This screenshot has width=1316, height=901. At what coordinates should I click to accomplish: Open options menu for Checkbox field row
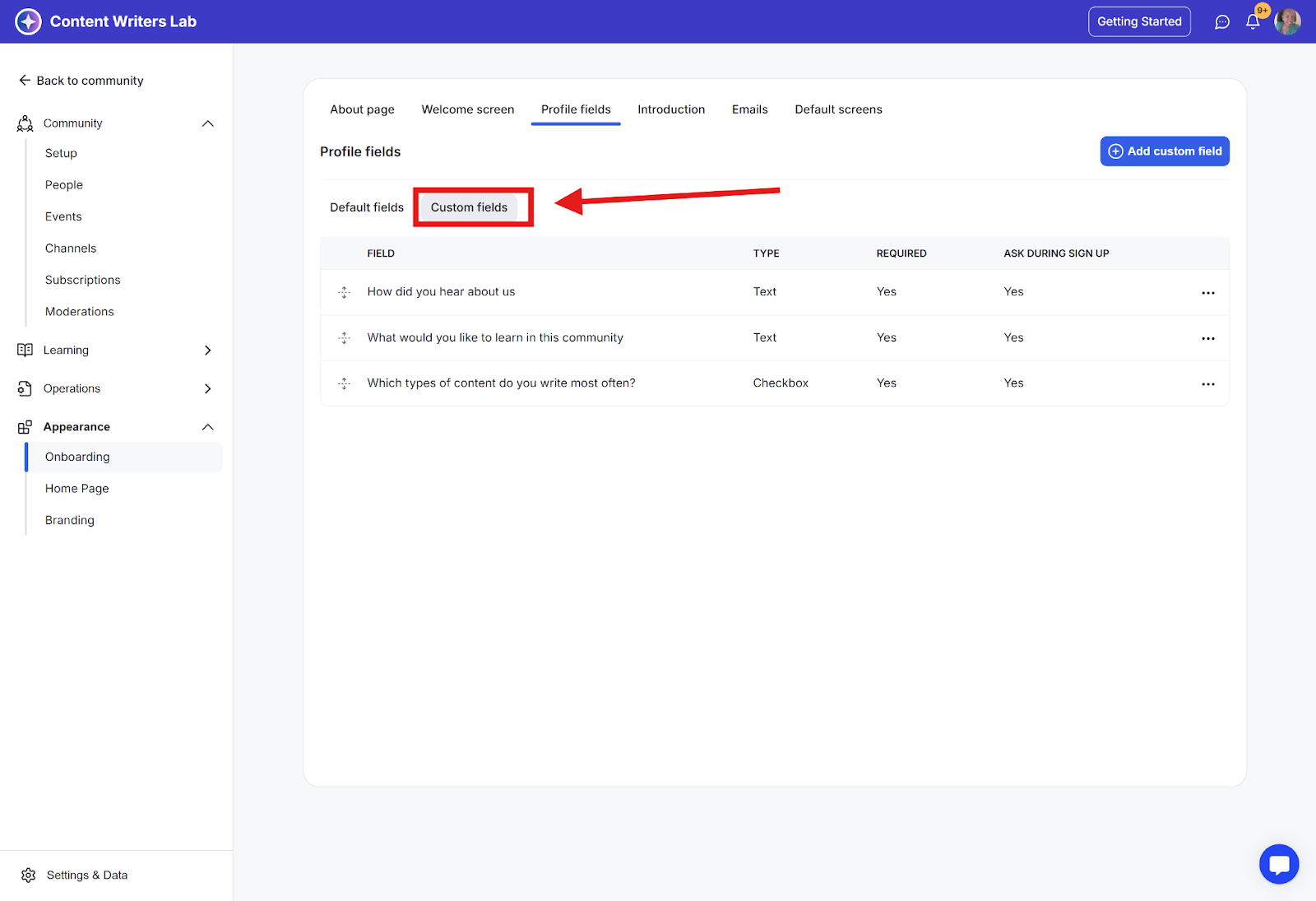(1207, 384)
